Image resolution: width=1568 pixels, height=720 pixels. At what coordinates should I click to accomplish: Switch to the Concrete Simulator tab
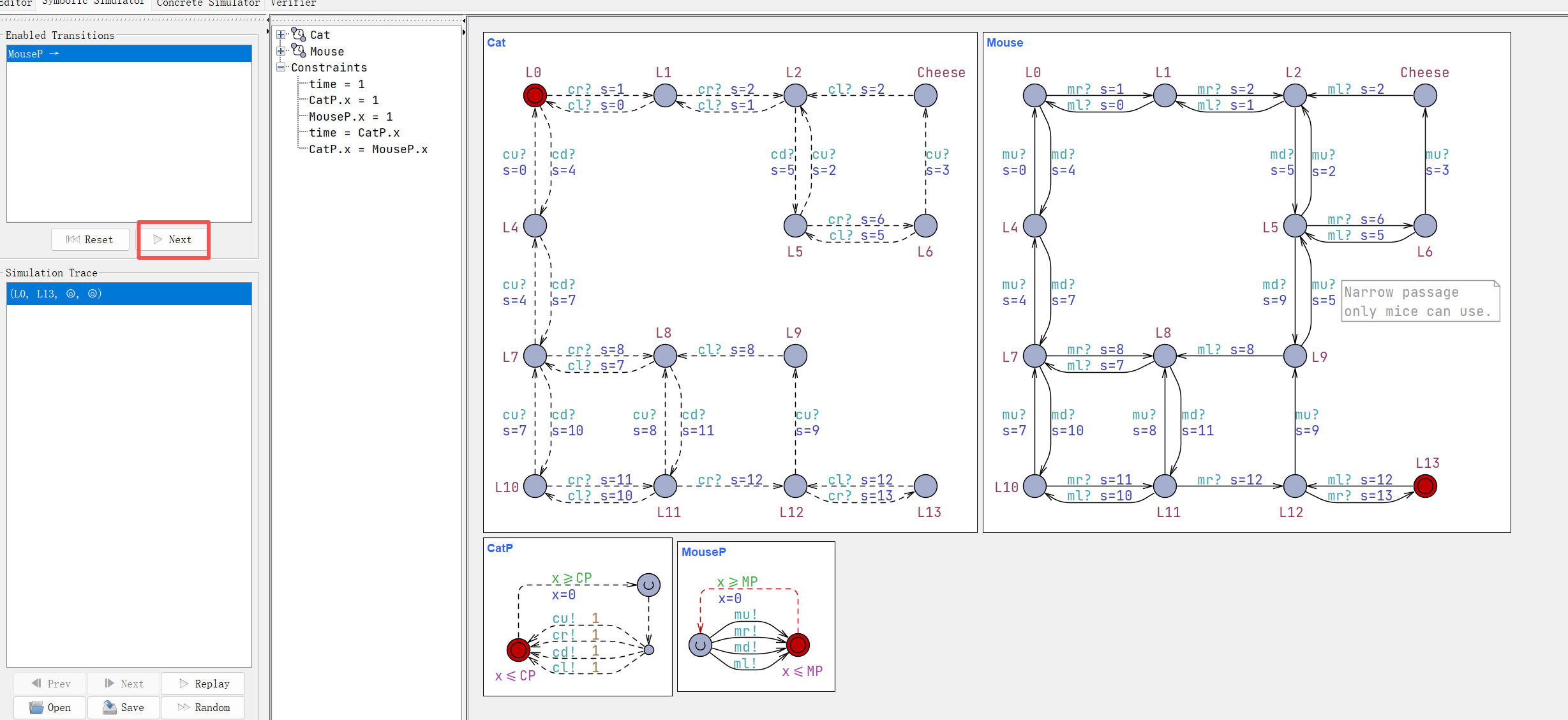pyautogui.click(x=208, y=4)
